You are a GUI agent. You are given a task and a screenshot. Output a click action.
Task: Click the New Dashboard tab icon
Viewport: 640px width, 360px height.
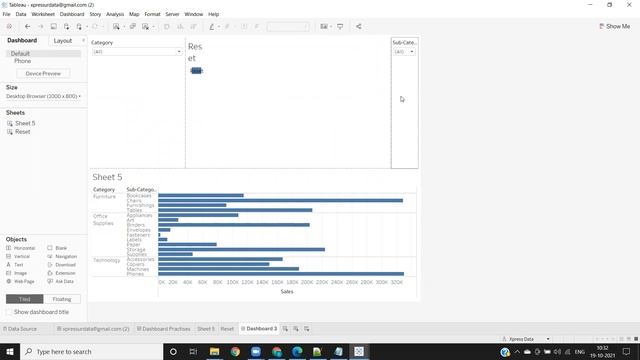pos(296,329)
